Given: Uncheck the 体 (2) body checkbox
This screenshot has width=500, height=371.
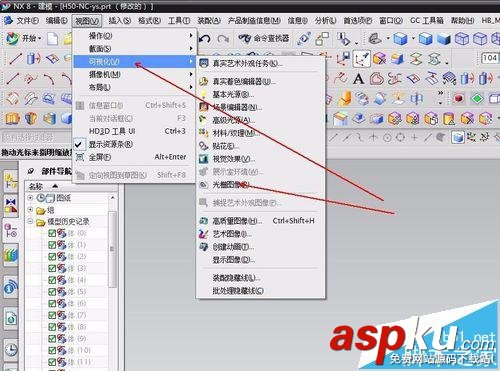Looking at the screenshot, I should [52, 257].
